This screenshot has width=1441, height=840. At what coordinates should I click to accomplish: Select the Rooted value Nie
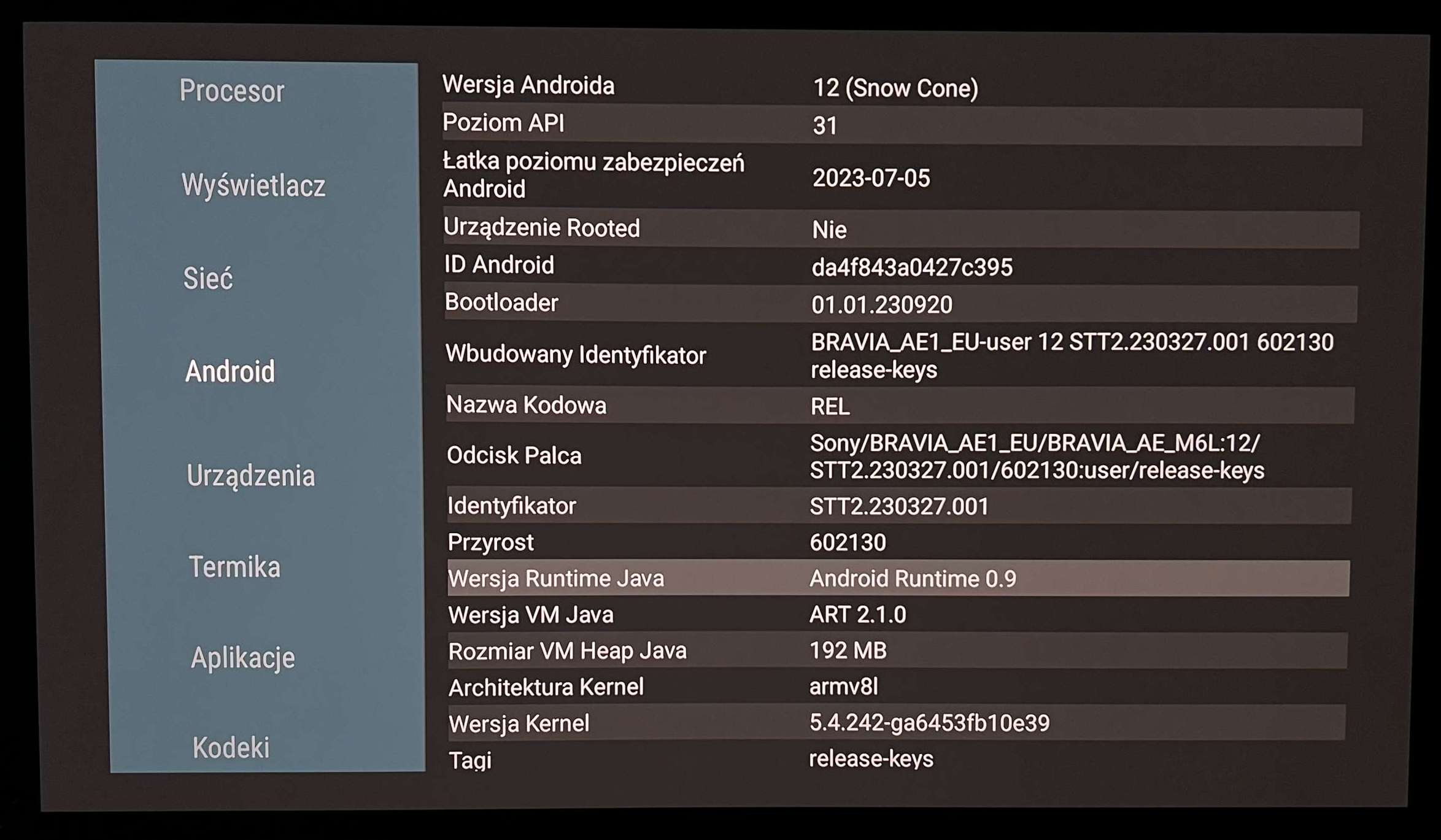829,230
